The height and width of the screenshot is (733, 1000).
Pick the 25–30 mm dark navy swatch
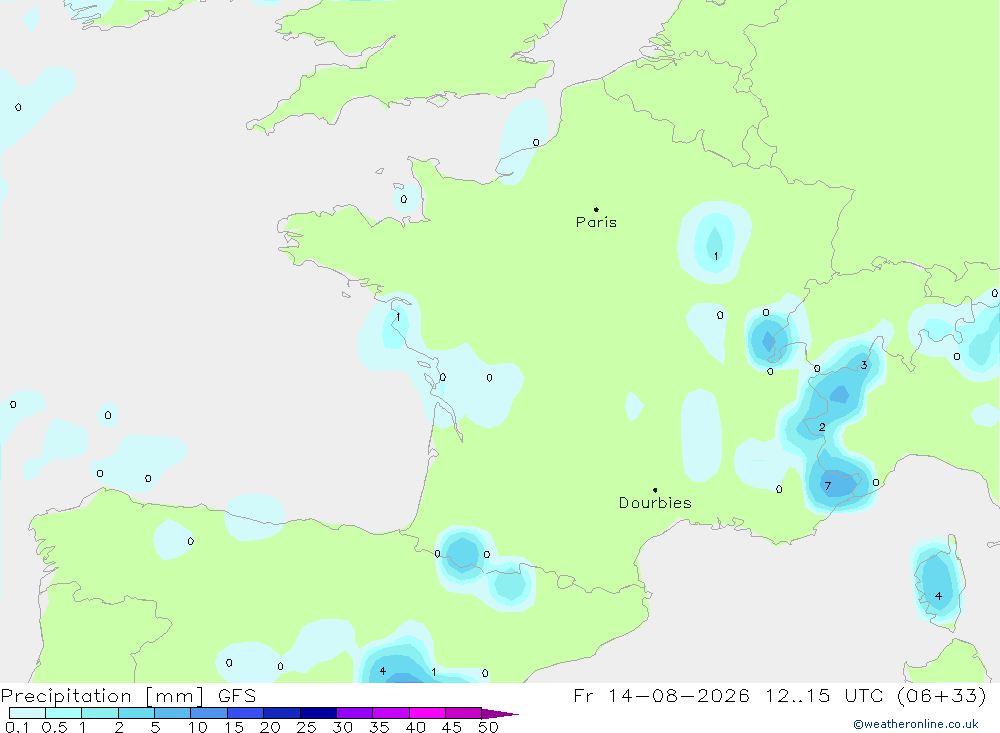pyautogui.click(x=318, y=713)
